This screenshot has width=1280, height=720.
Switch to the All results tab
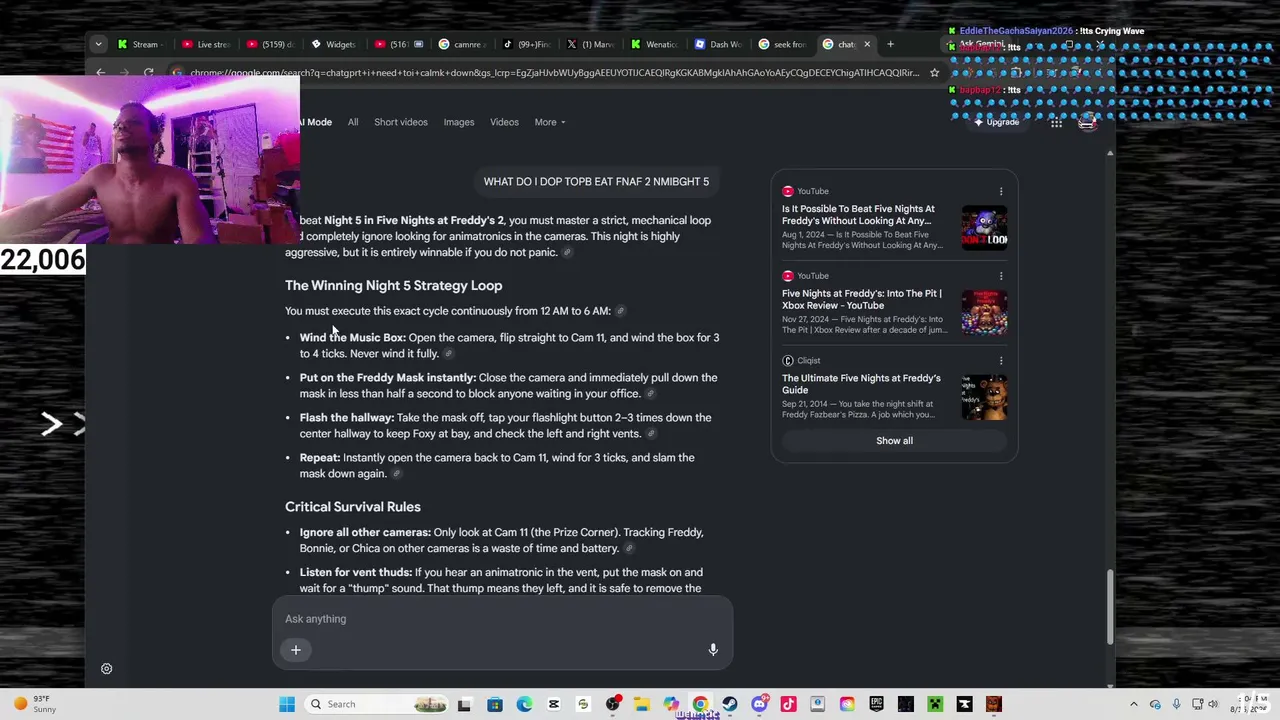tap(353, 122)
